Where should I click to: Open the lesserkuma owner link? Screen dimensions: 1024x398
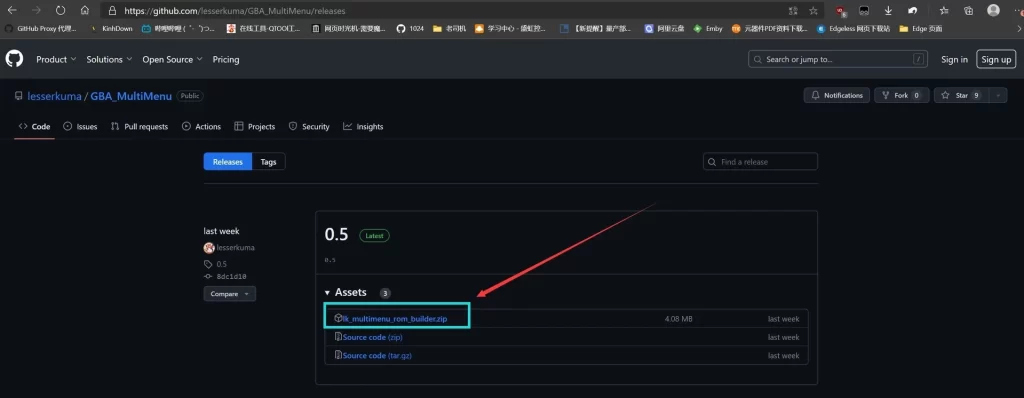pos(54,96)
